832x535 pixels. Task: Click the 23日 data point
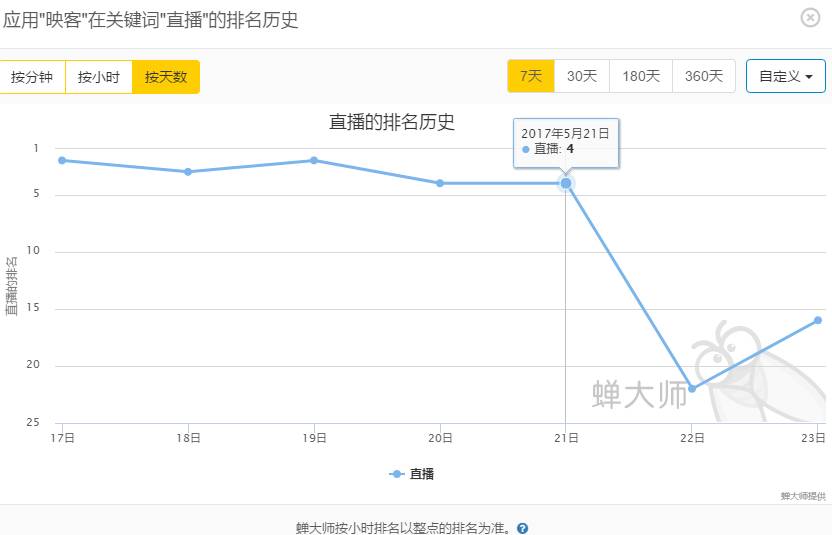(x=818, y=320)
